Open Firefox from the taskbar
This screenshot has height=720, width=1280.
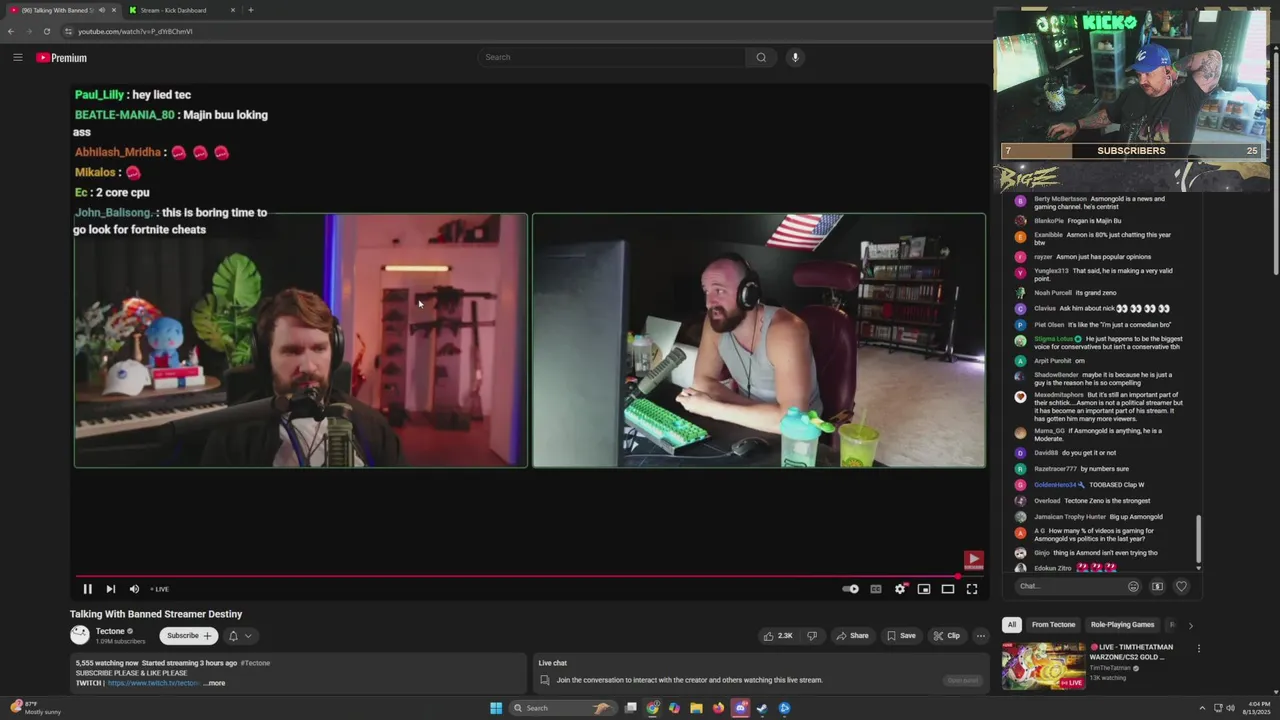[718, 708]
